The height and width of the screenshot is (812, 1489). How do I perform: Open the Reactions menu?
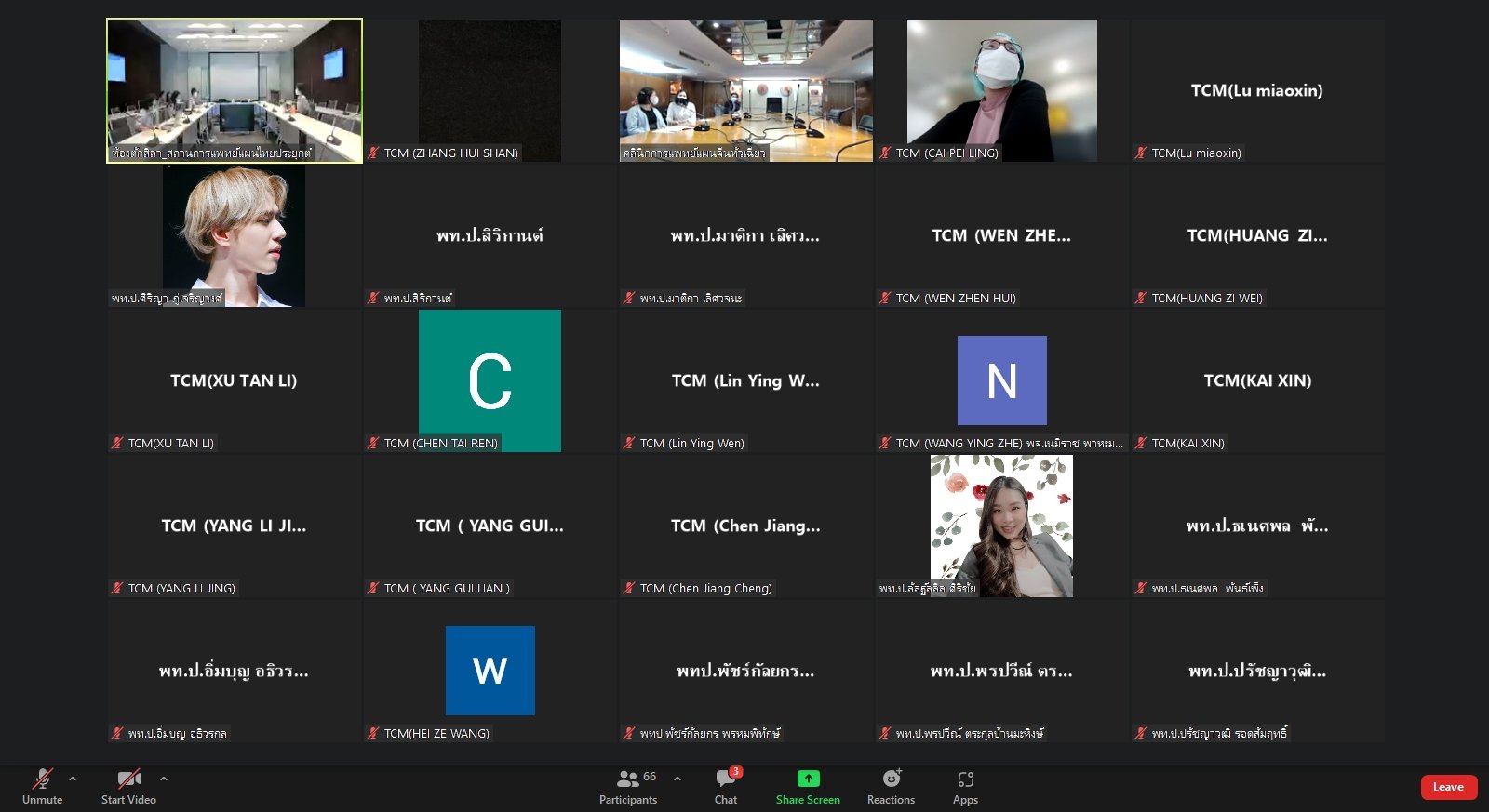pos(891,786)
